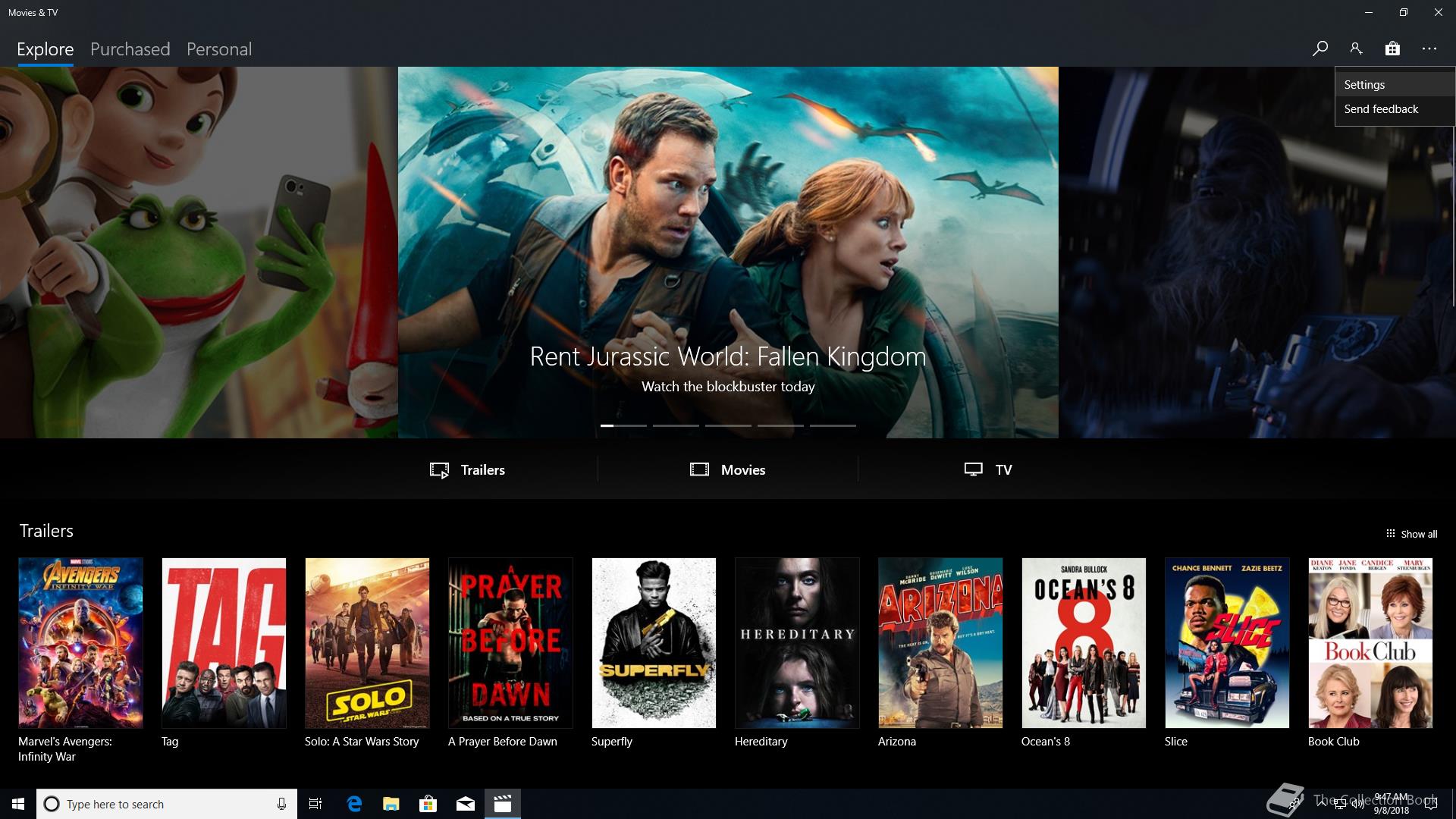Click the Cortana microphone icon

click(281, 804)
